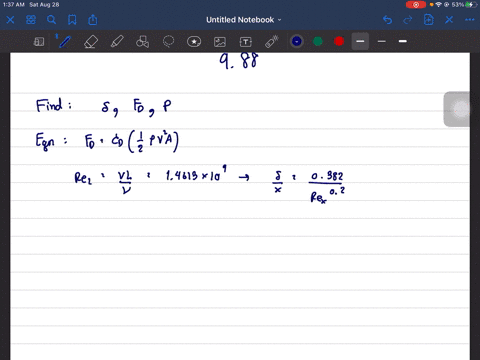Open the search tool
The image size is (480, 360).
(x=51, y=20)
